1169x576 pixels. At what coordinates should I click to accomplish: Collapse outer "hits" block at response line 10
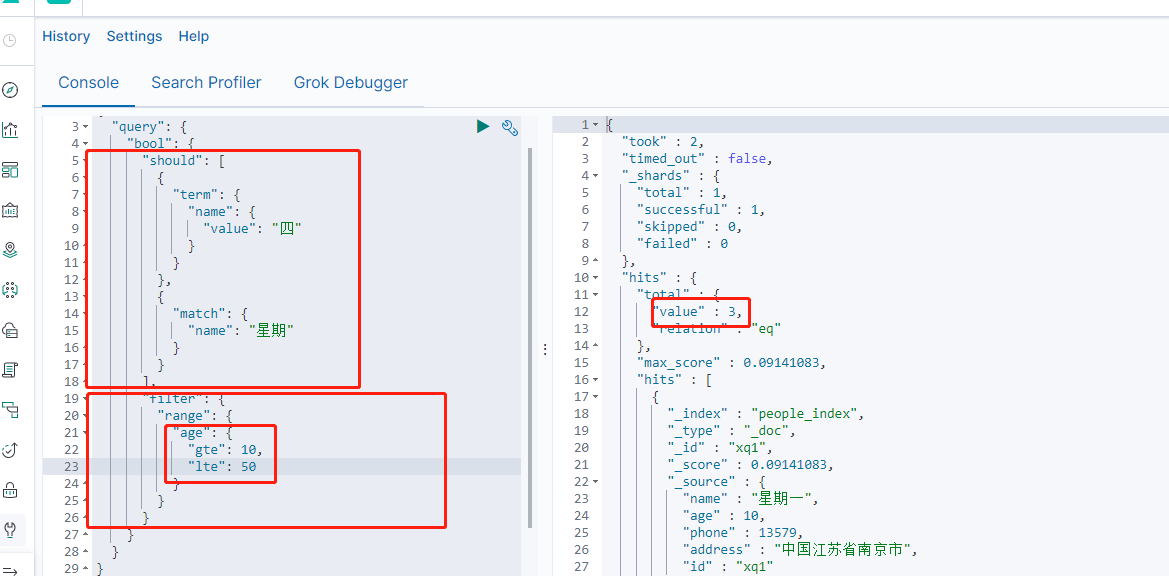(x=595, y=278)
